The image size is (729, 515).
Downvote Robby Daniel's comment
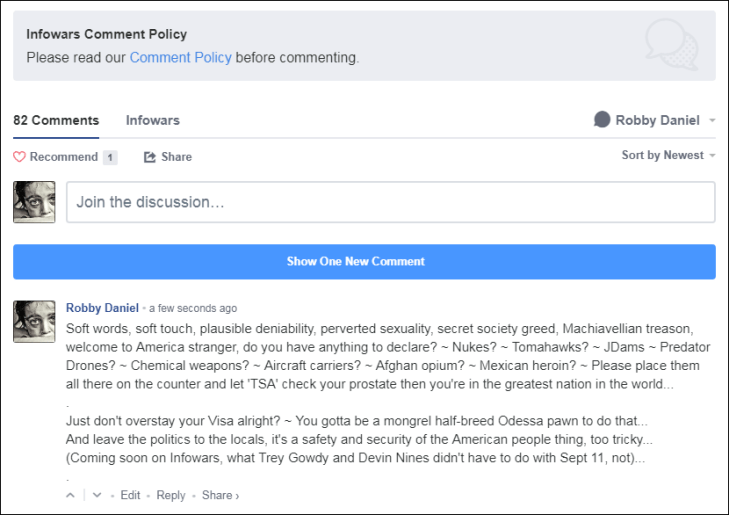click(97, 495)
